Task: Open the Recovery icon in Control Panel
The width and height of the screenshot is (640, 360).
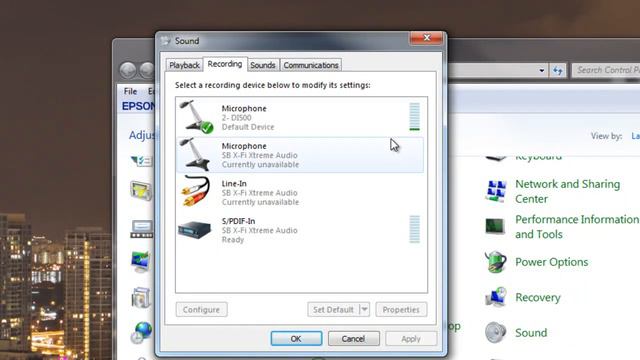Action: click(496, 297)
